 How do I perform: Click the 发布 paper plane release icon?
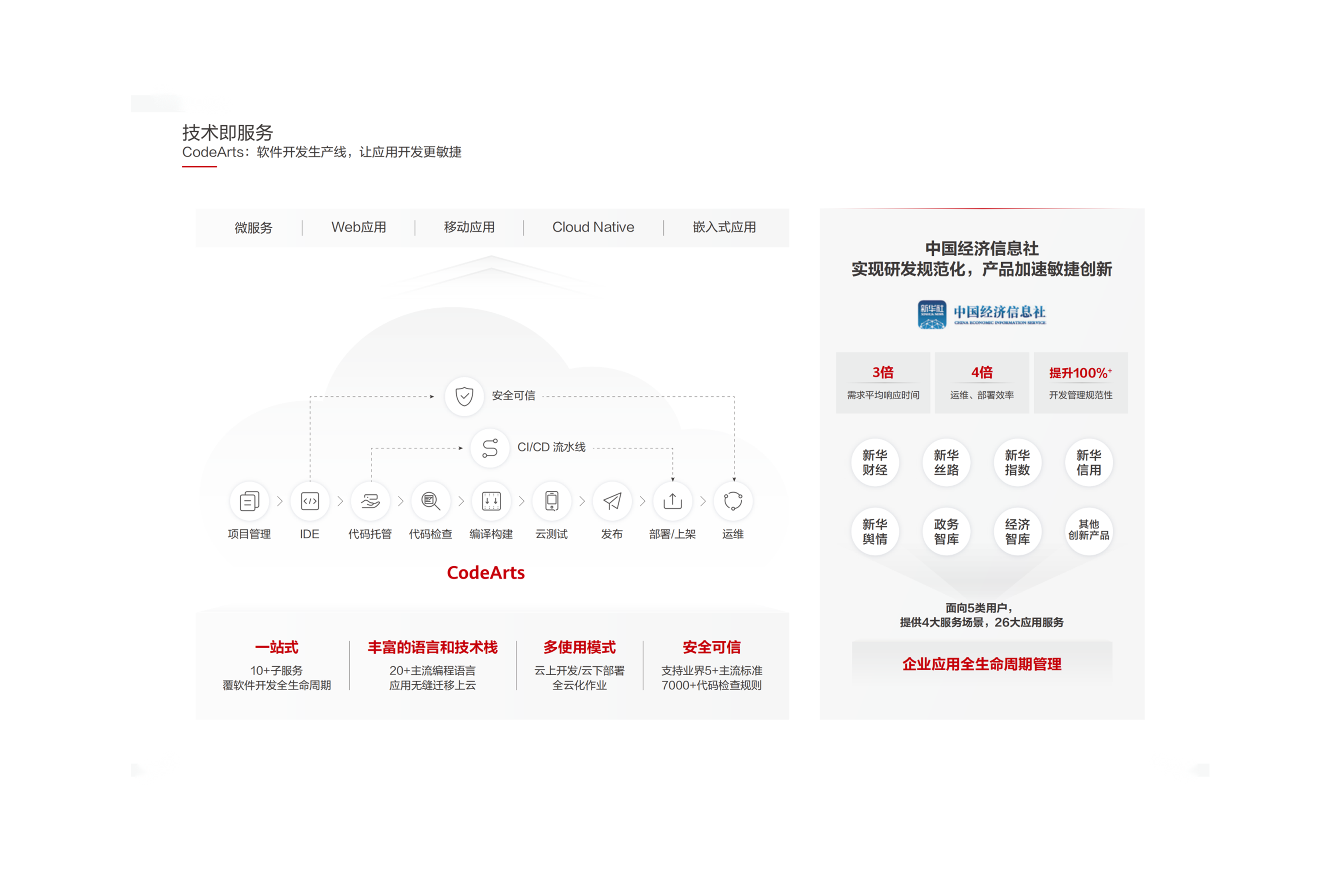(x=612, y=501)
